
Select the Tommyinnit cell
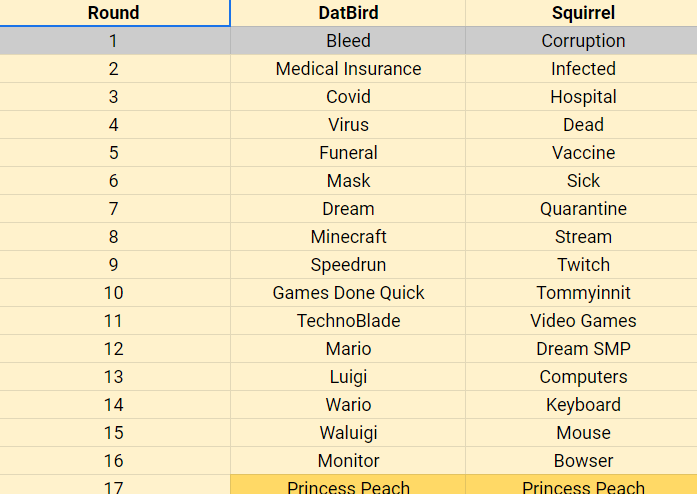581,293
